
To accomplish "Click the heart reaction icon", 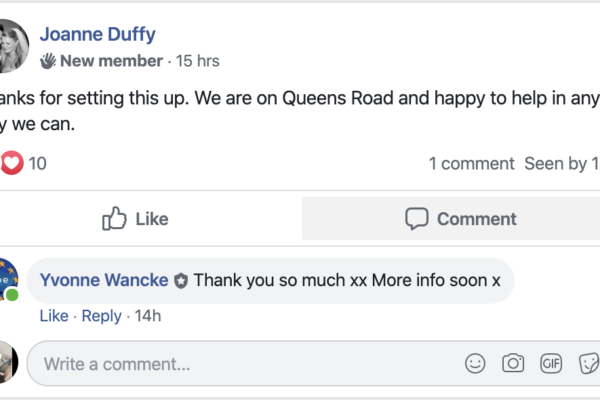I will tap(11, 163).
